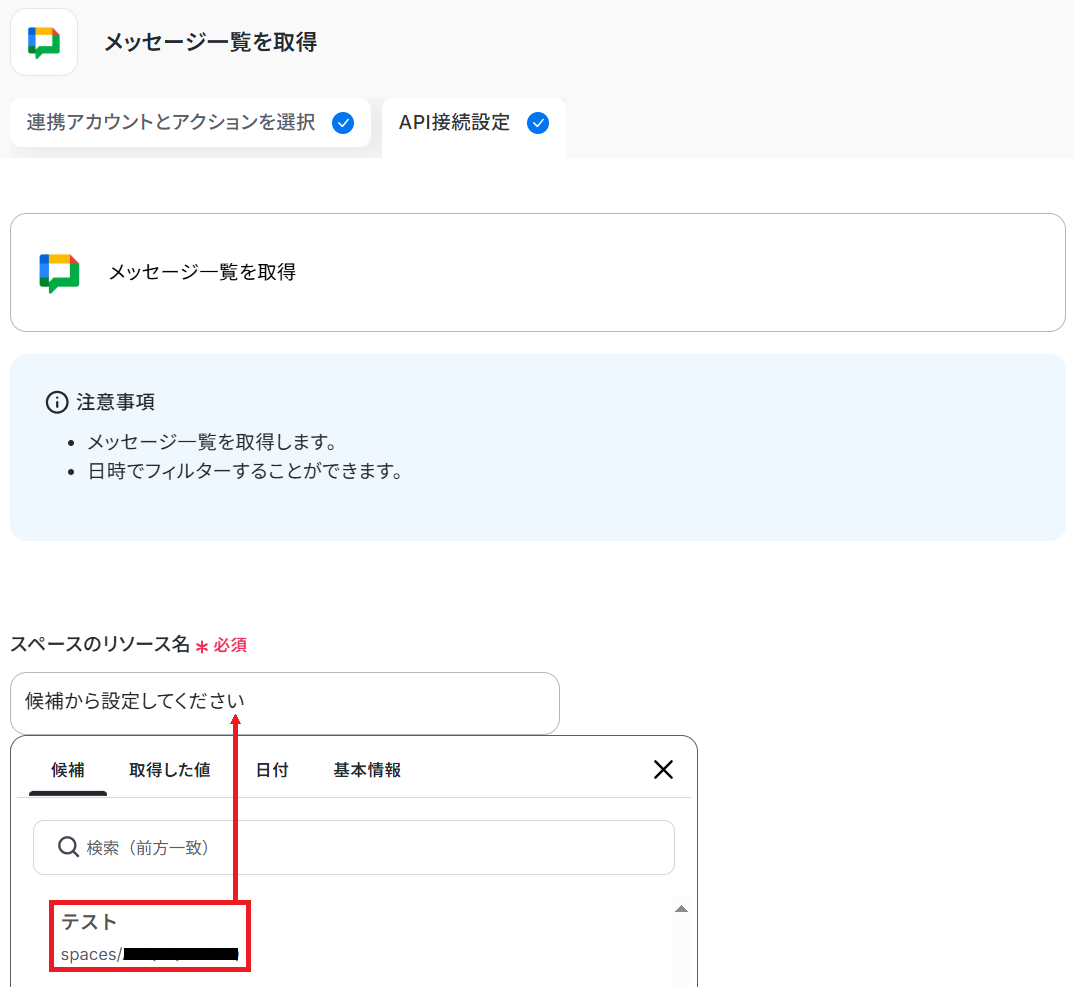
Task: Switch to the 連携アカウントとアクションを選択 step
Action: click(x=171, y=123)
